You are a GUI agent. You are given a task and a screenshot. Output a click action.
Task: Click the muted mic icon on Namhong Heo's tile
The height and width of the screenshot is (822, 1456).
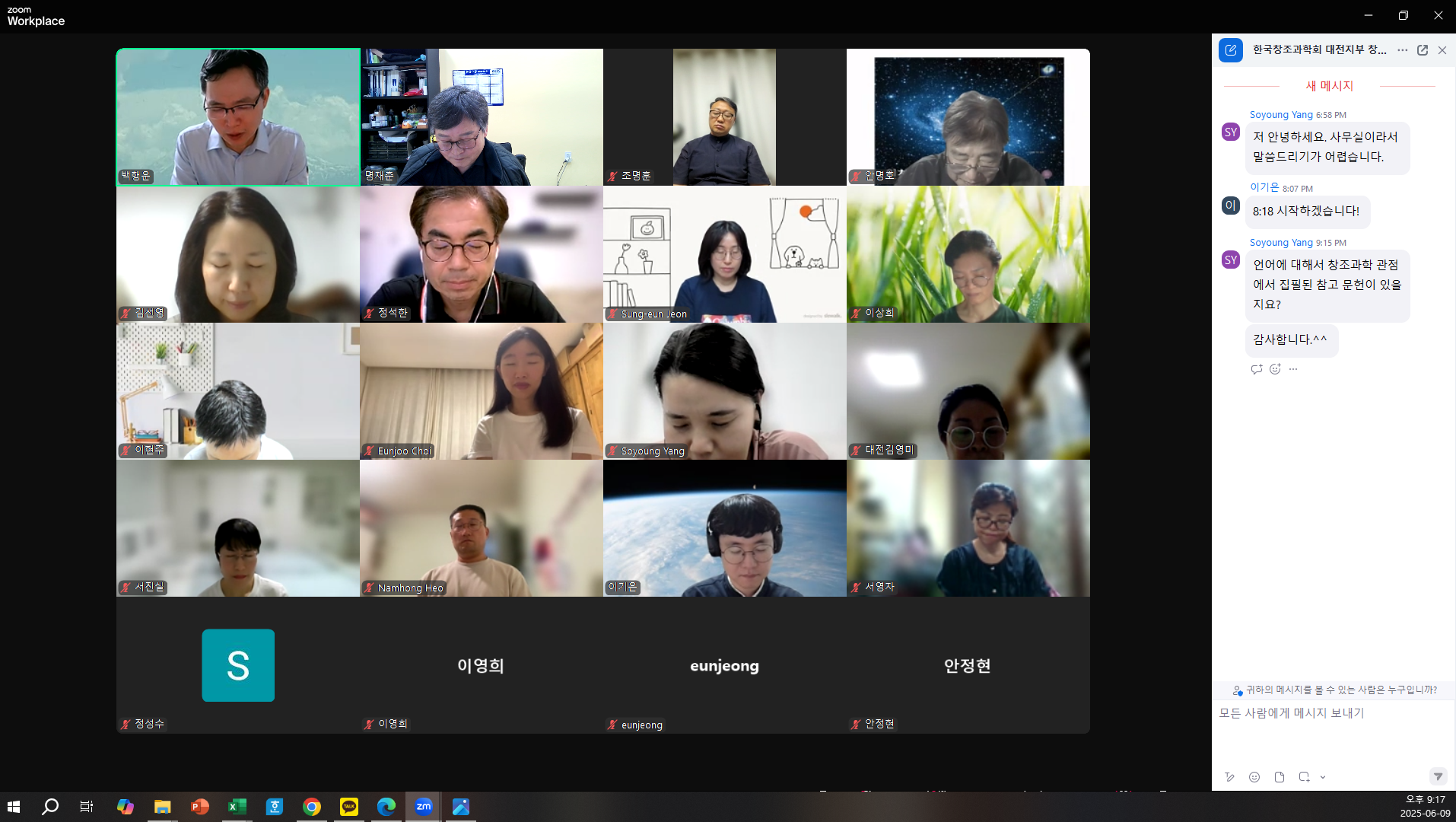[370, 588]
